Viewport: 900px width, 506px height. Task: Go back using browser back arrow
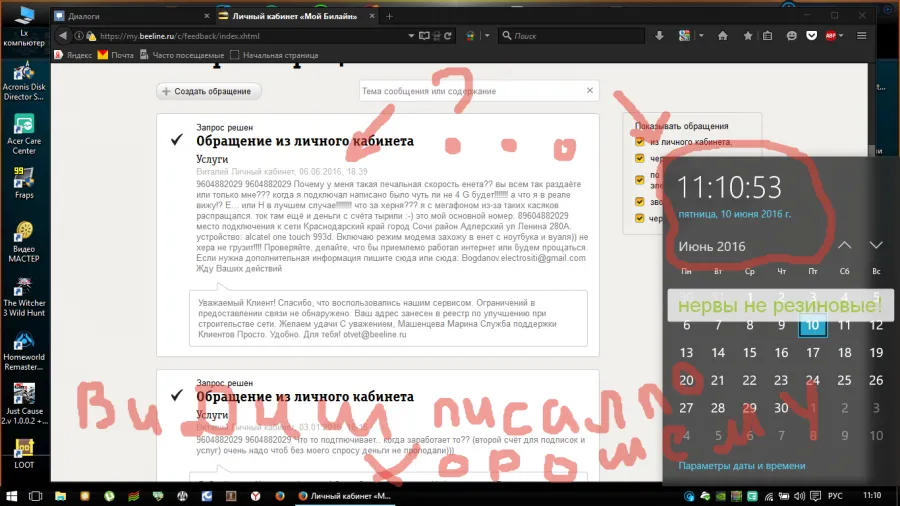[x=63, y=36]
